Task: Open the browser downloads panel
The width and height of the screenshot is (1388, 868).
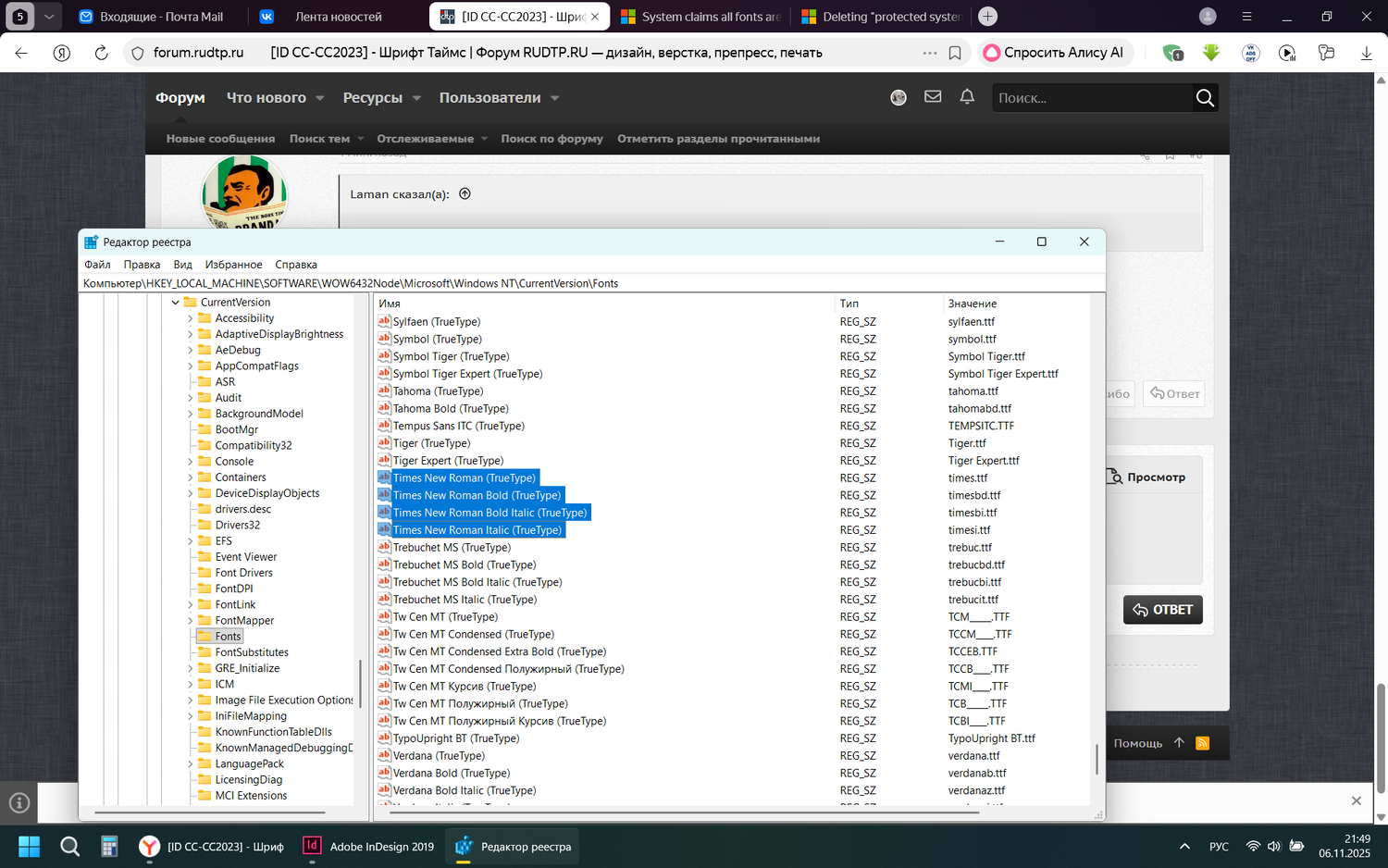Action: [1366, 53]
